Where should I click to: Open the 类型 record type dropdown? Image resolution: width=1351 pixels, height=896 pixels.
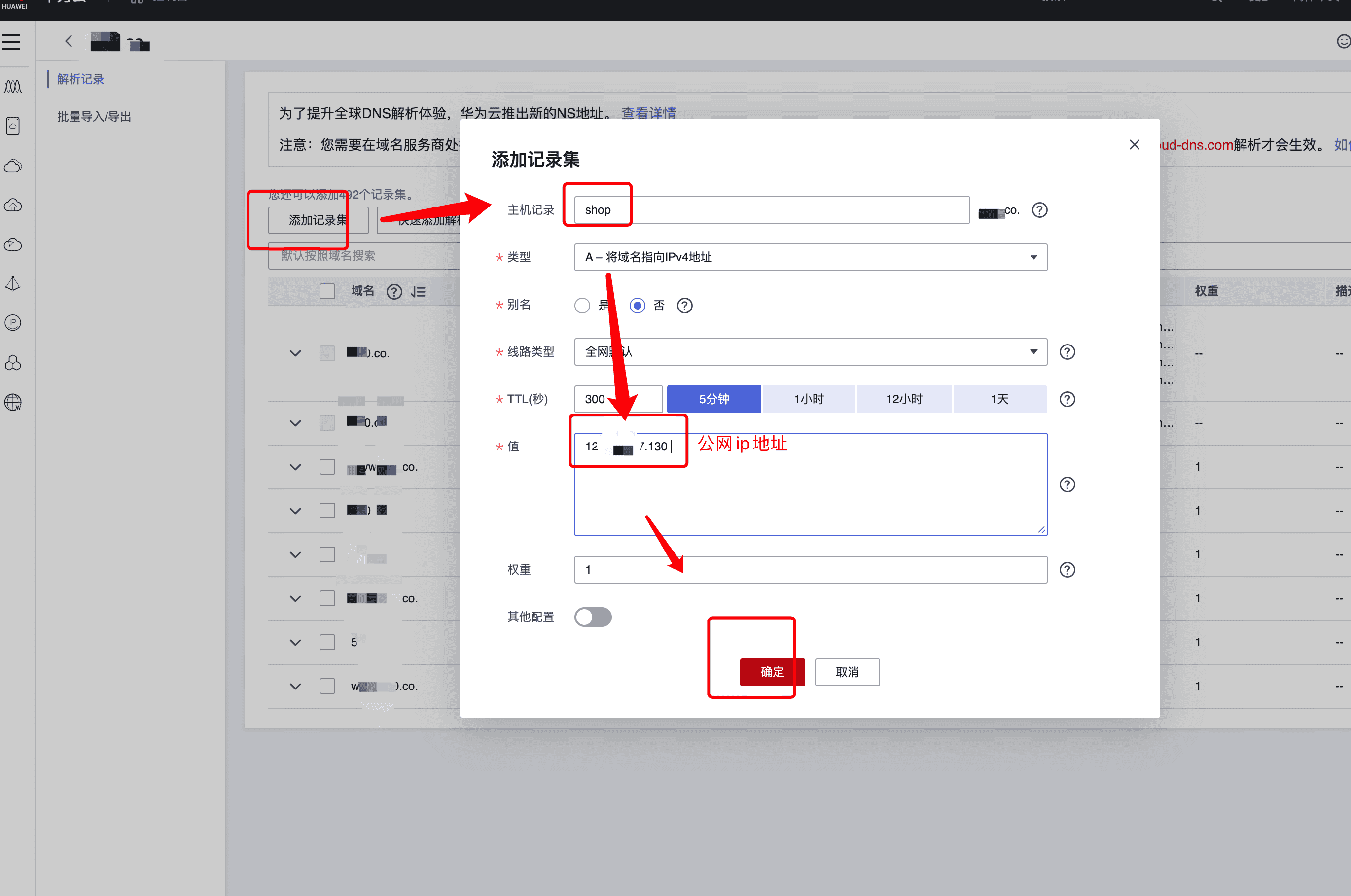(x=810, y=258)
